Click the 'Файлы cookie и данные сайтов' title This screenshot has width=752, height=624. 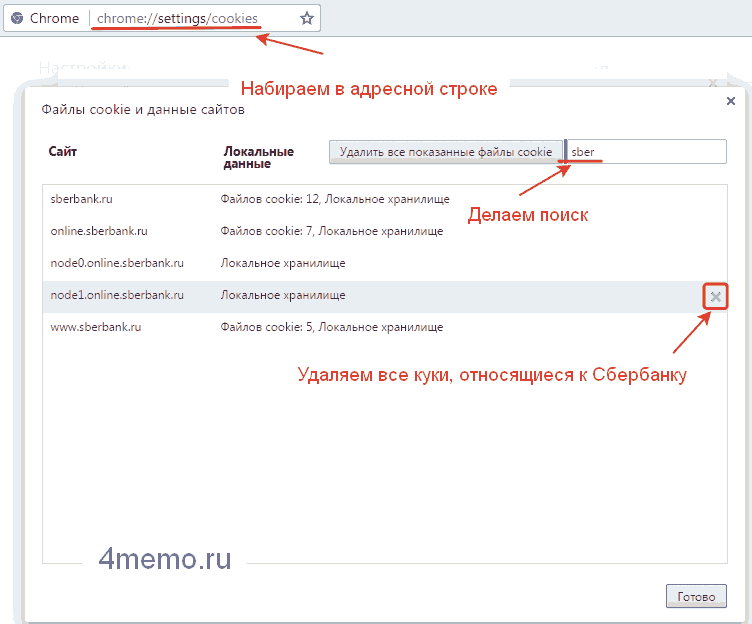click(143, 110)
